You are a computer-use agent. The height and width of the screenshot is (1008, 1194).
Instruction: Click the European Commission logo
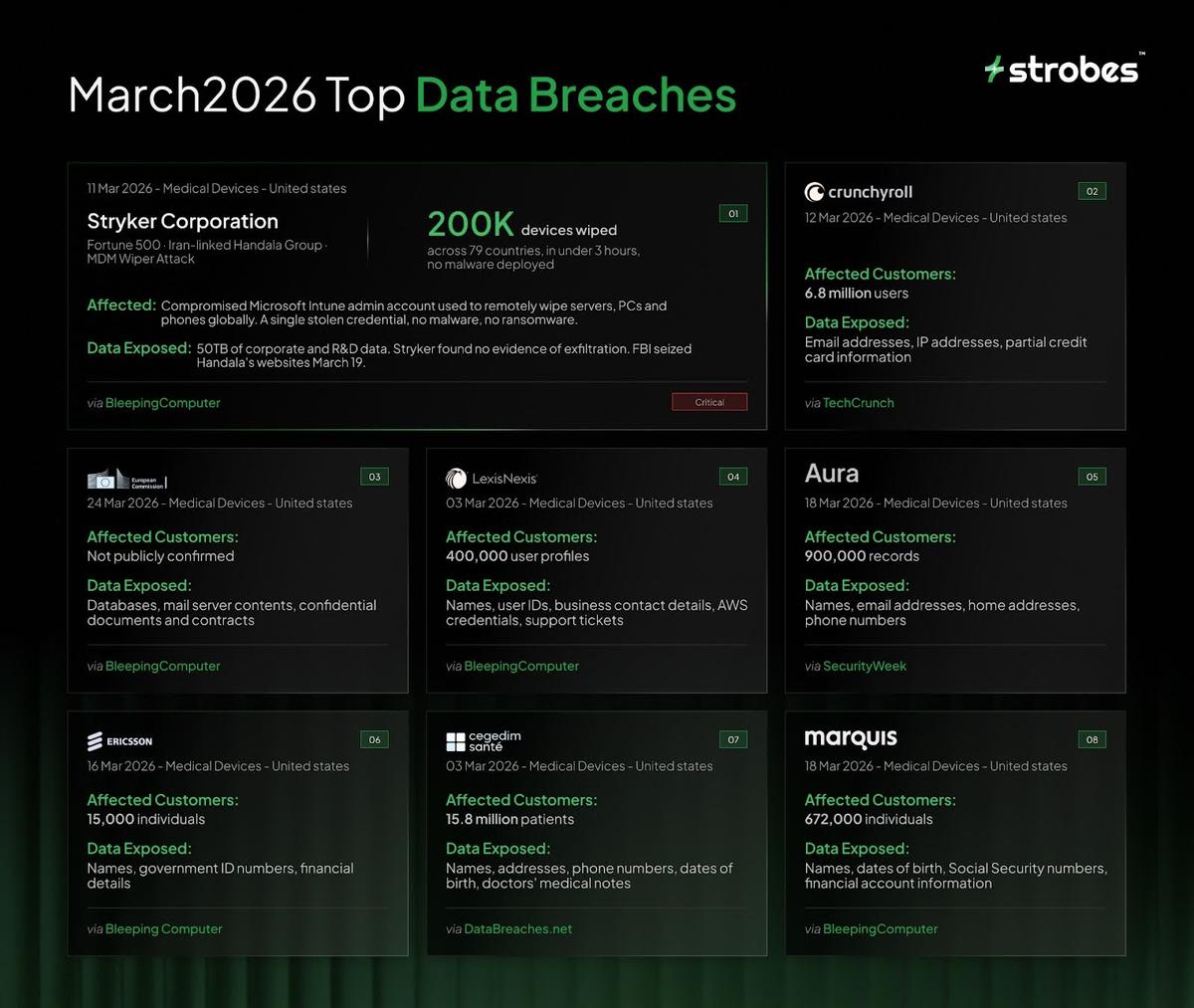pyautogui.click(x=126, y=479)
